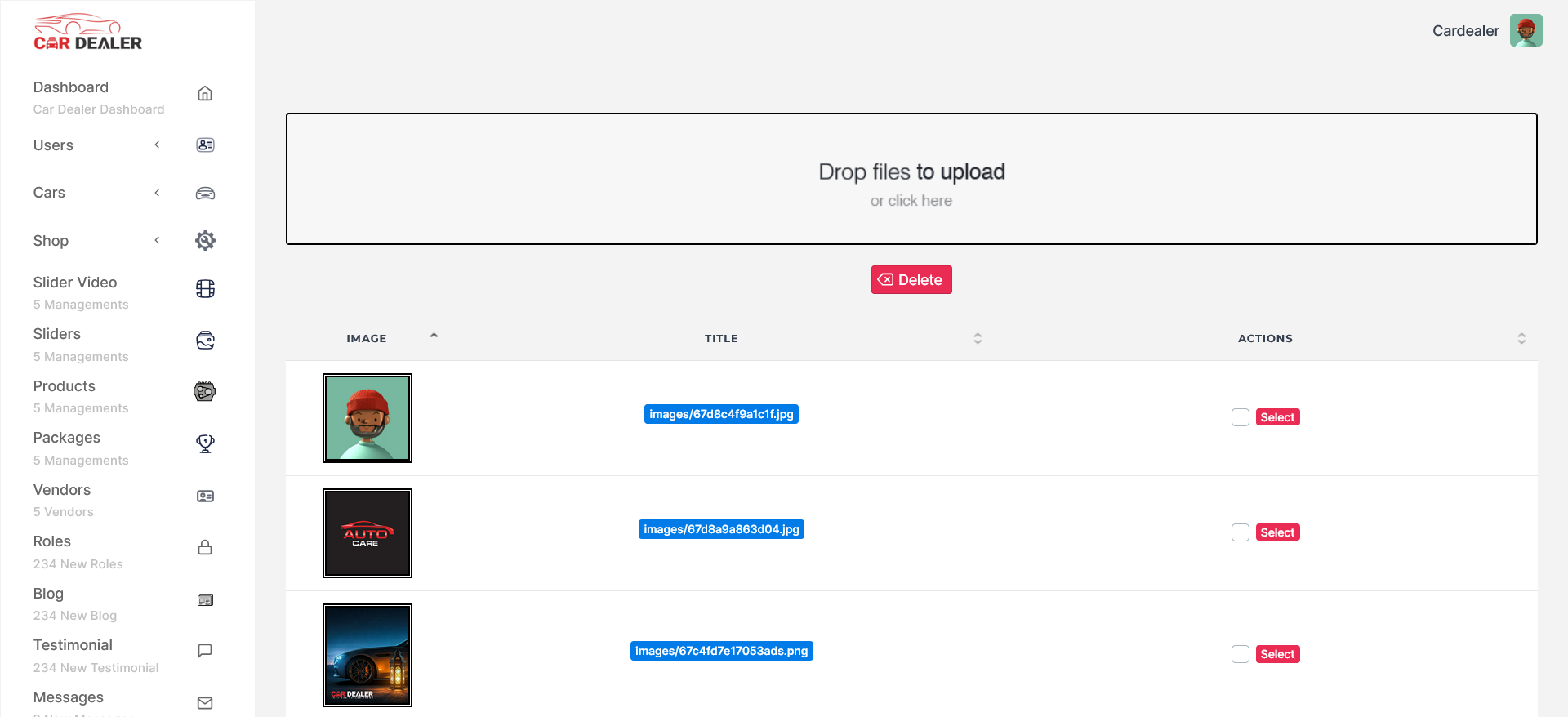
Task: Open the Vendors menu item
Action: (x=62, y=490)
